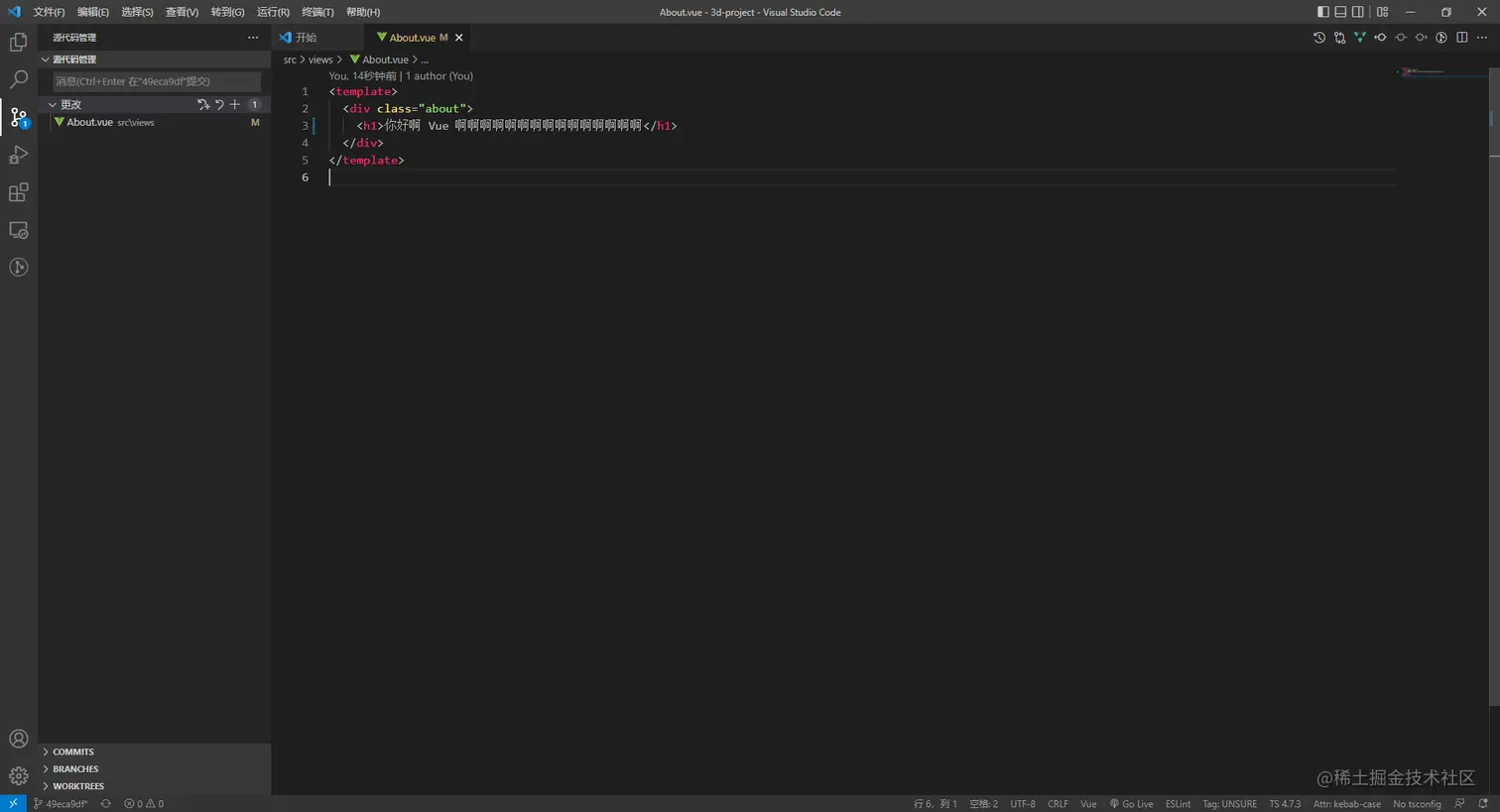Screen dimensions: 1500x812
Task: Expand the COMMITS section
Action: (x=155, y=752)
